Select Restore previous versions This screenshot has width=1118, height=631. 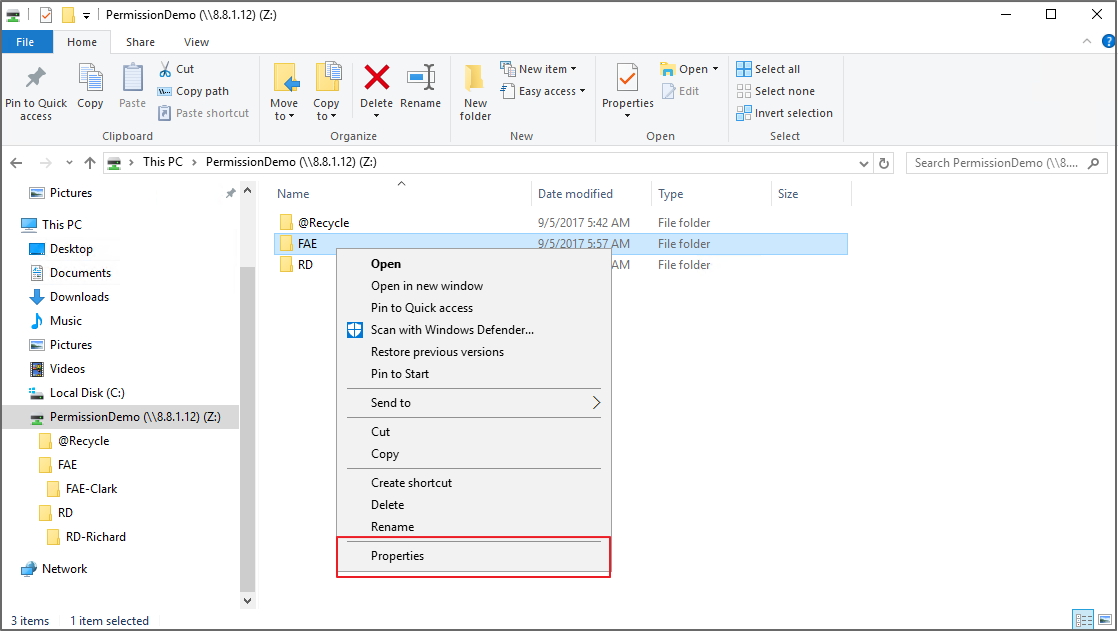pos(437,352)
